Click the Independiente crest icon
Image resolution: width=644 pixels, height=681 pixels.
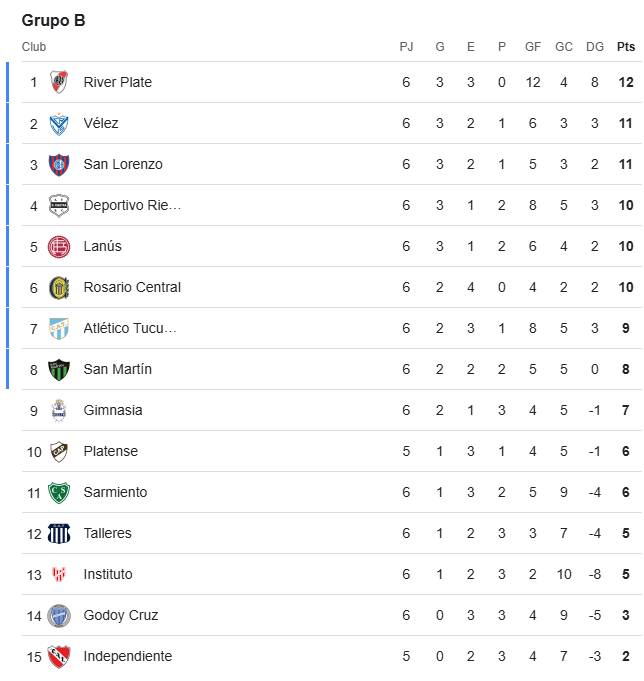point(59,657)
